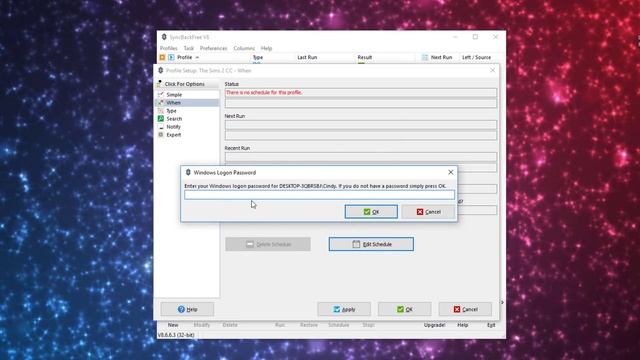Click Restore in the SyncBackFree bottom toolbar
The width and height of the screenshot is (640, 360).
tap(309, 325)
